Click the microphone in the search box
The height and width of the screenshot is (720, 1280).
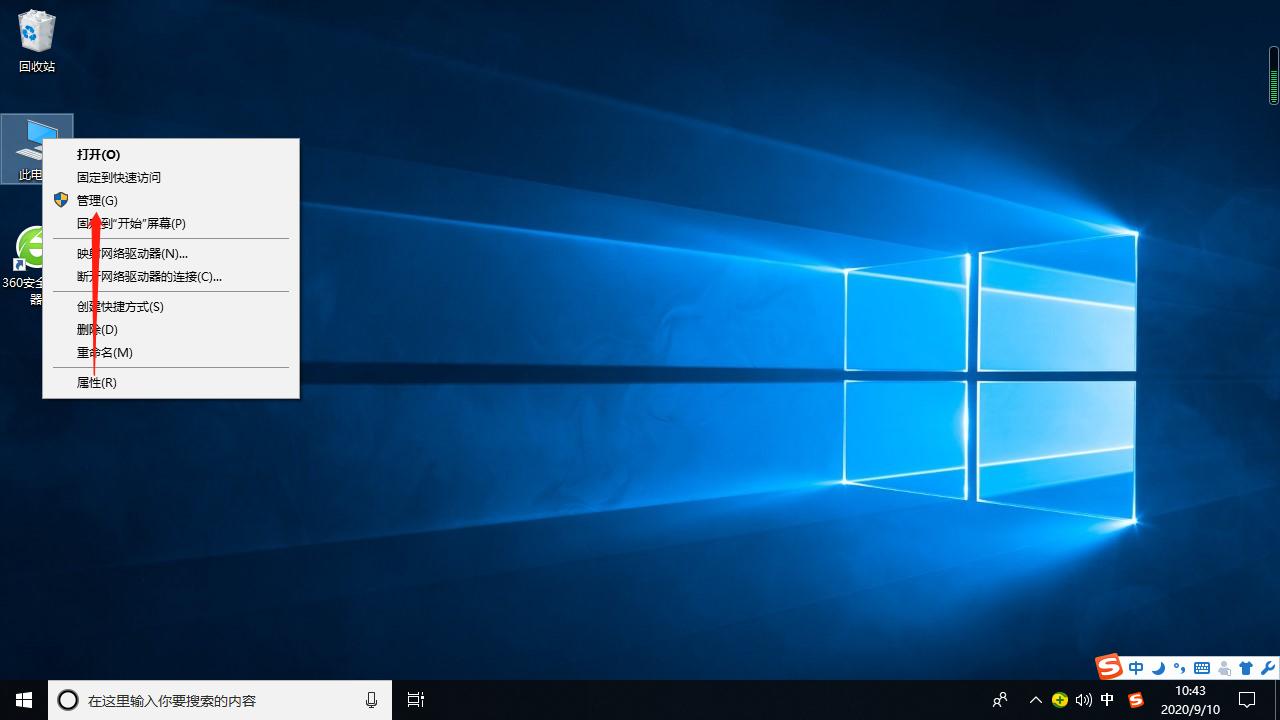(371, 700)
